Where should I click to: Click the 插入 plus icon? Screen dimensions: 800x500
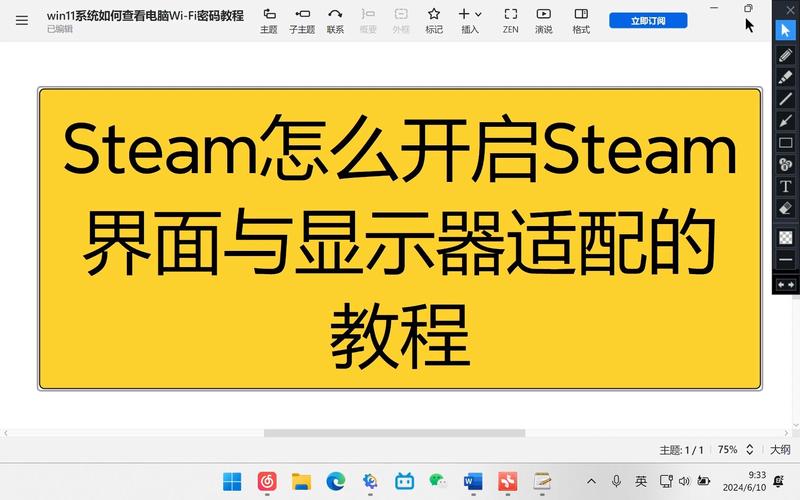click(x=464, y=14)
